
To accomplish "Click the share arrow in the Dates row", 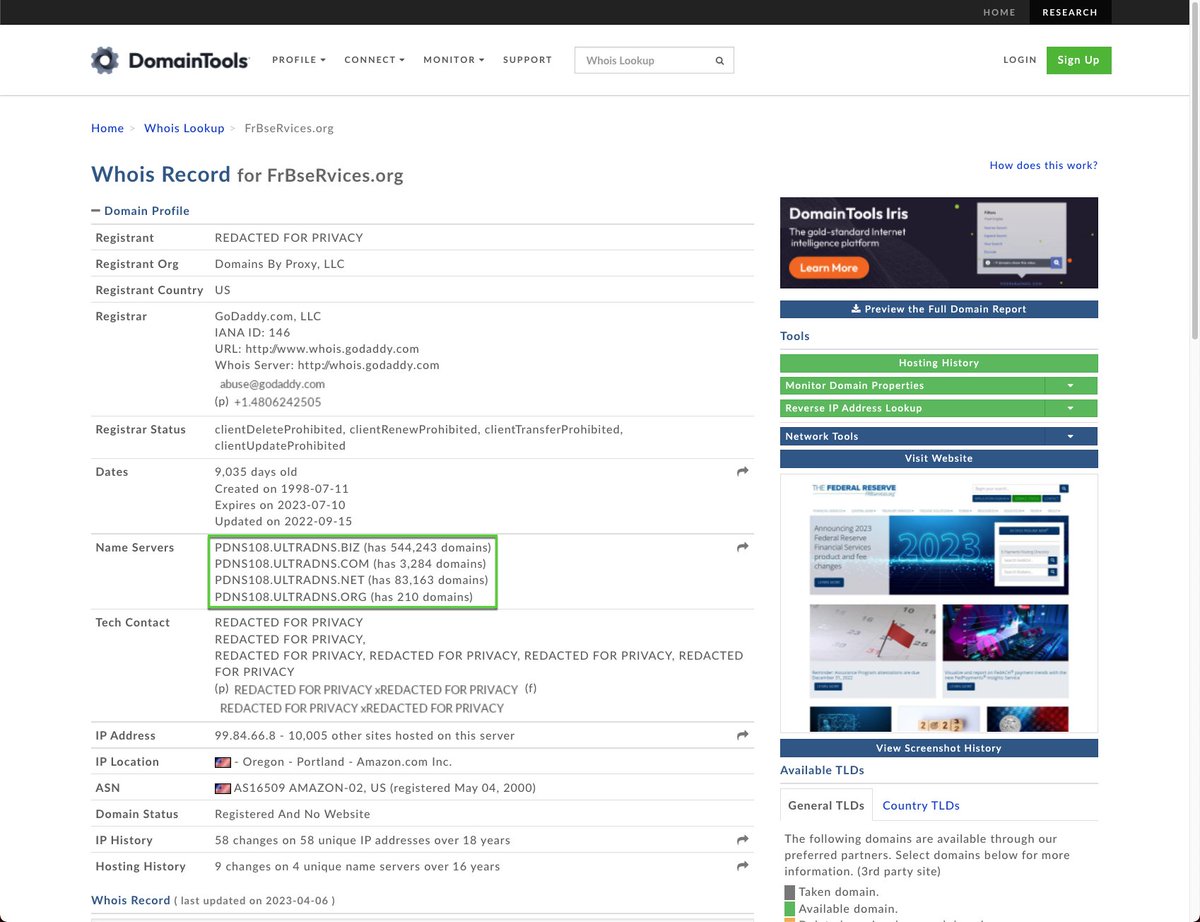I will point(743,471).
